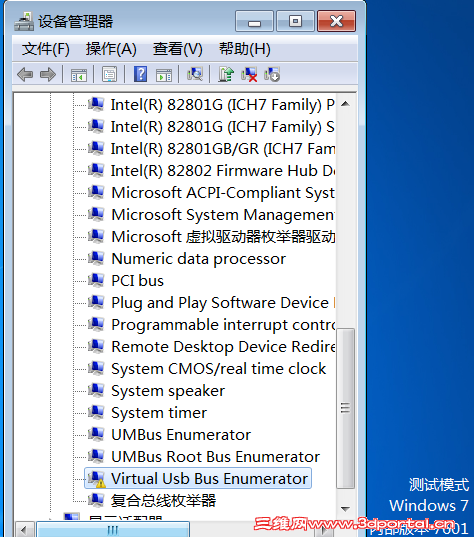Screen dimensions: 474x537
Task: Click the vertical scrollbar thumb
Action: click(345, 408)
